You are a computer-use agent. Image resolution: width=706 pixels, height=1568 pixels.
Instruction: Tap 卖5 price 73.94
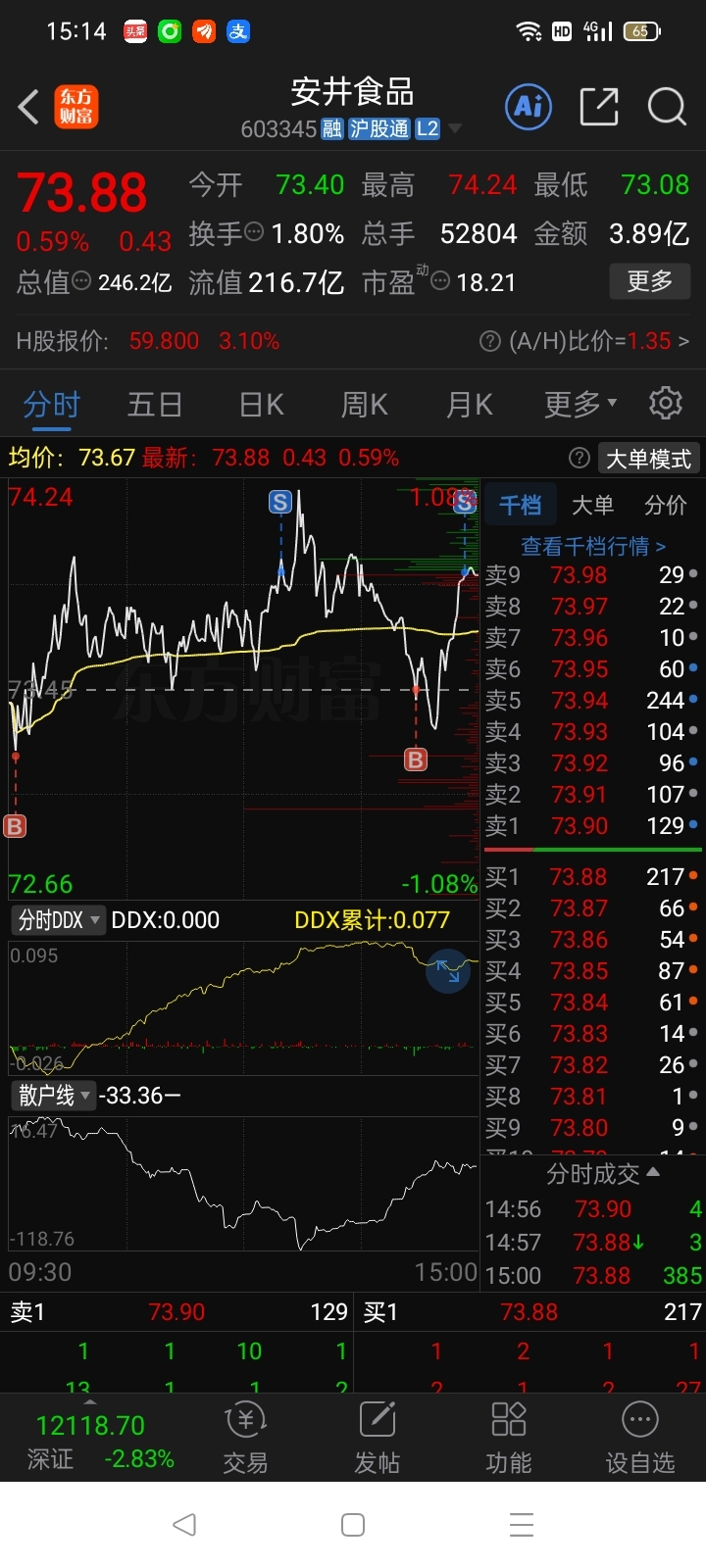pos(580,701)
